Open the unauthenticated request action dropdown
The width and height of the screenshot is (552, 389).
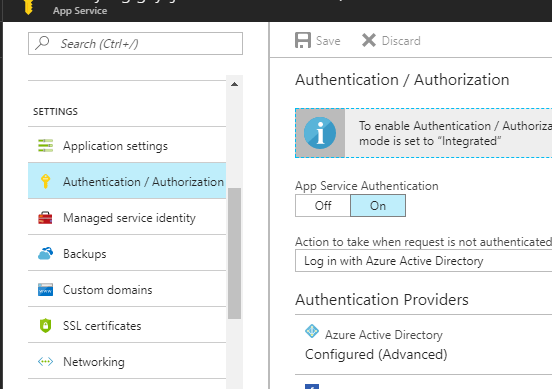tap(424, 261)
